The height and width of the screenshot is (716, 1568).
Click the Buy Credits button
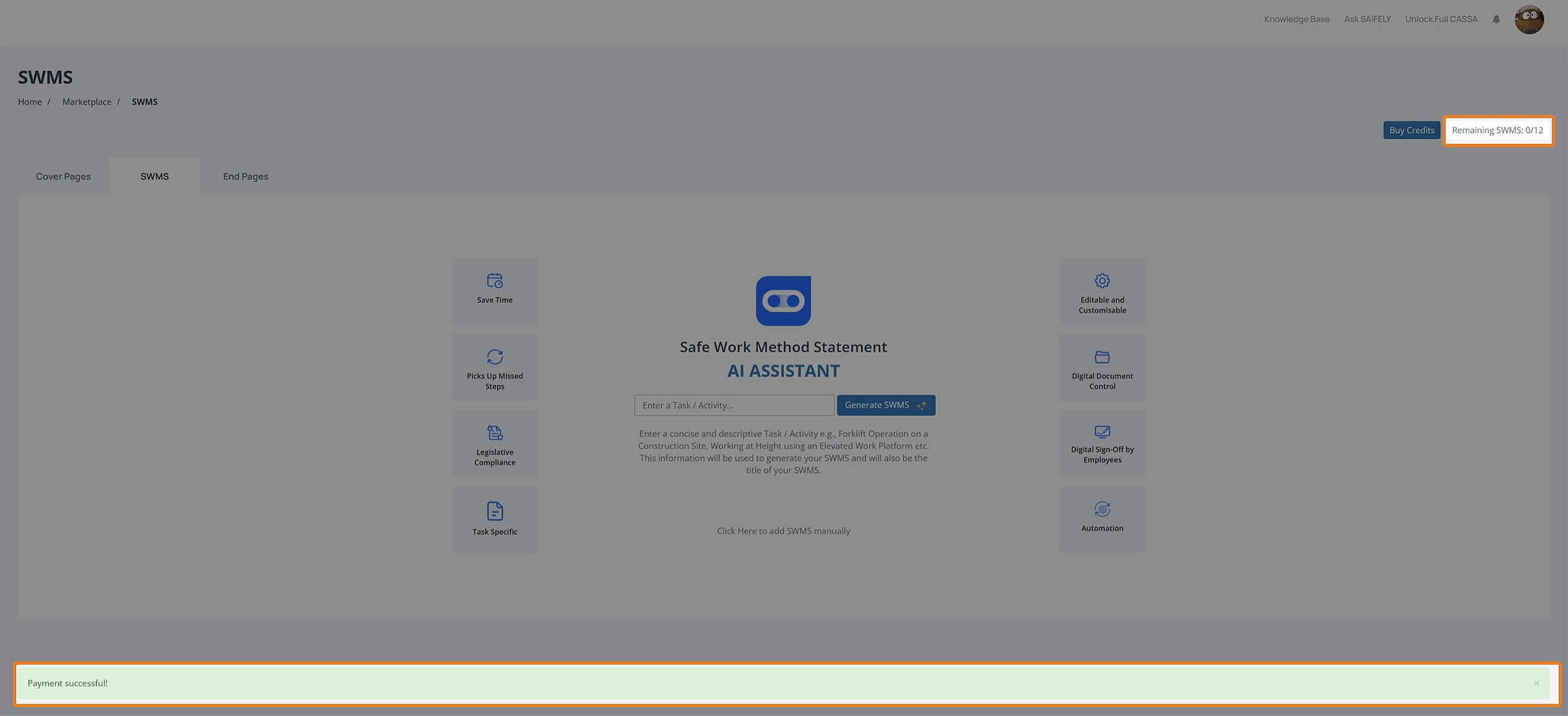click(1411, 130)
